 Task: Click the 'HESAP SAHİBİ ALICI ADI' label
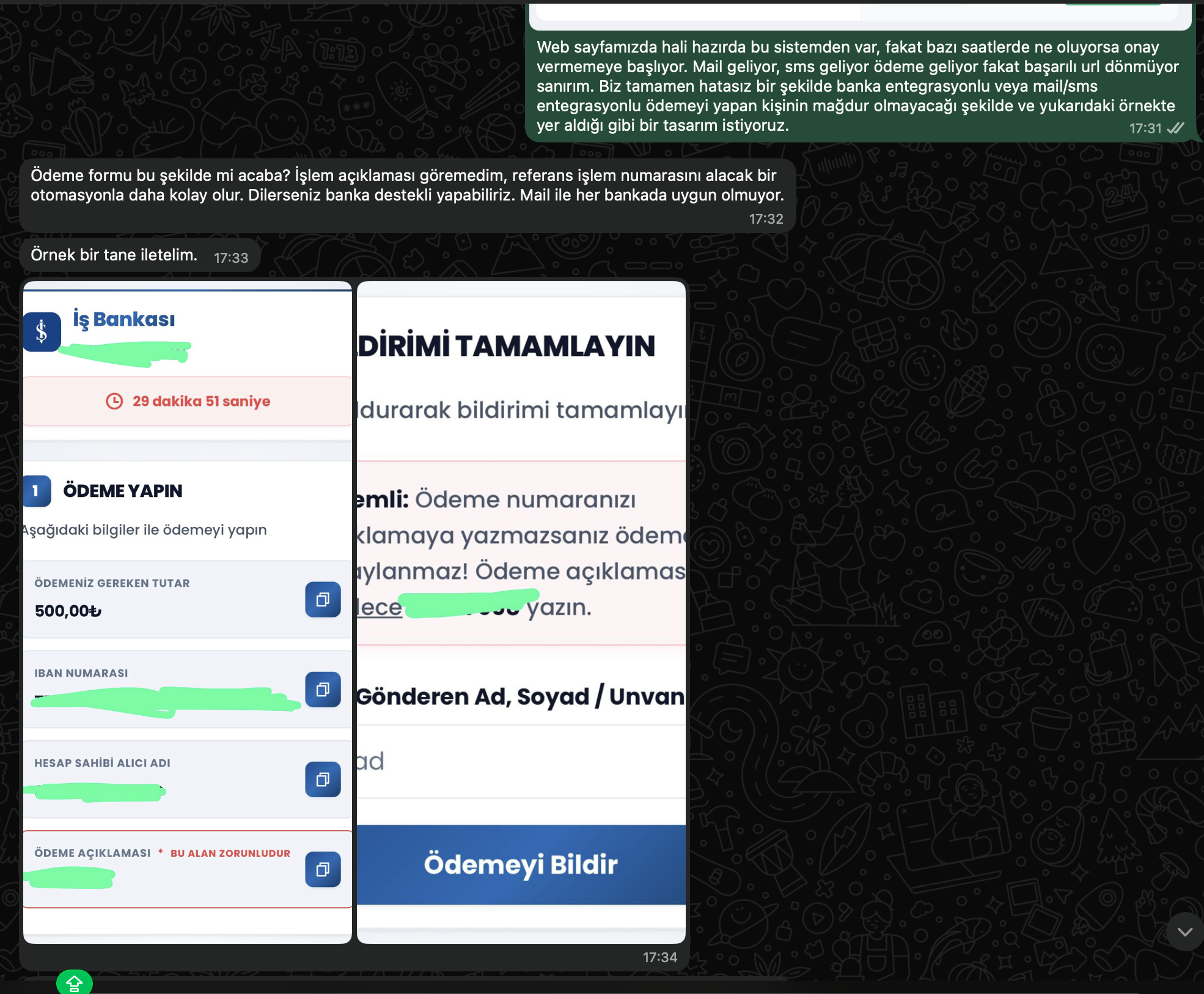[x=102, y=763]
